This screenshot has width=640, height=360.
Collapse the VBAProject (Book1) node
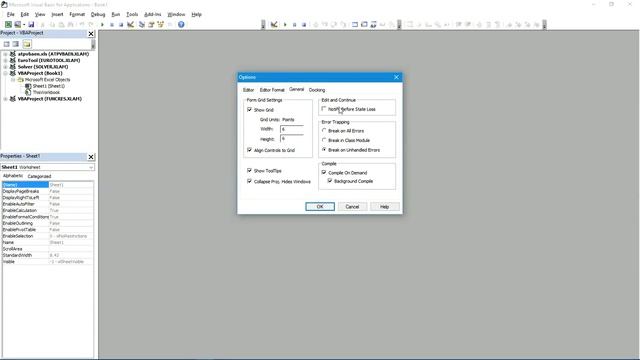(x=5, y=73)
